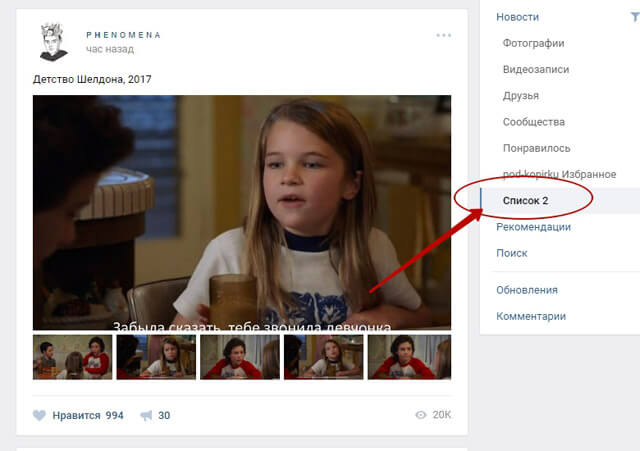The image size is (640, 451).
Task: Like the post with the heart icon
Action: pos(39,415)
